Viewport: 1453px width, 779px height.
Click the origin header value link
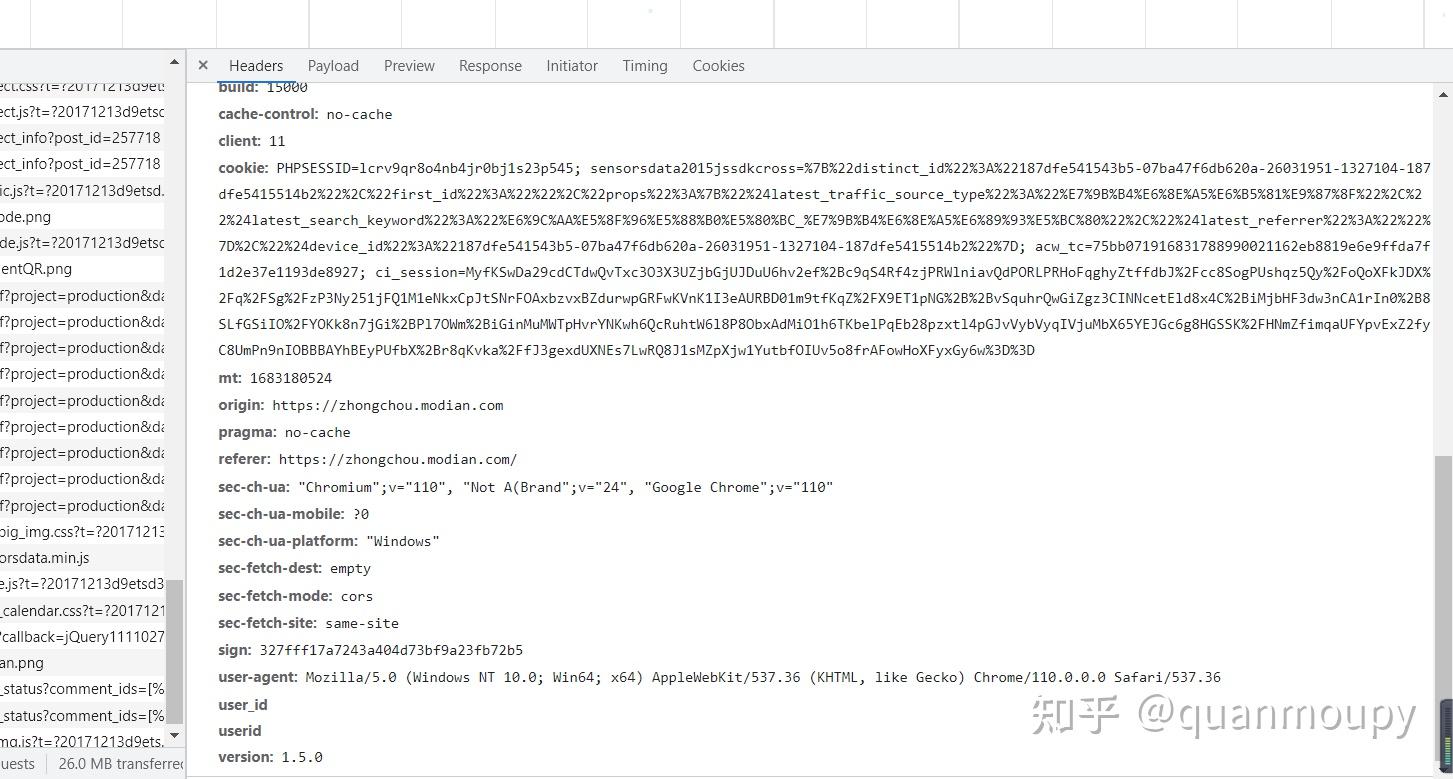[x=388, y=405]
